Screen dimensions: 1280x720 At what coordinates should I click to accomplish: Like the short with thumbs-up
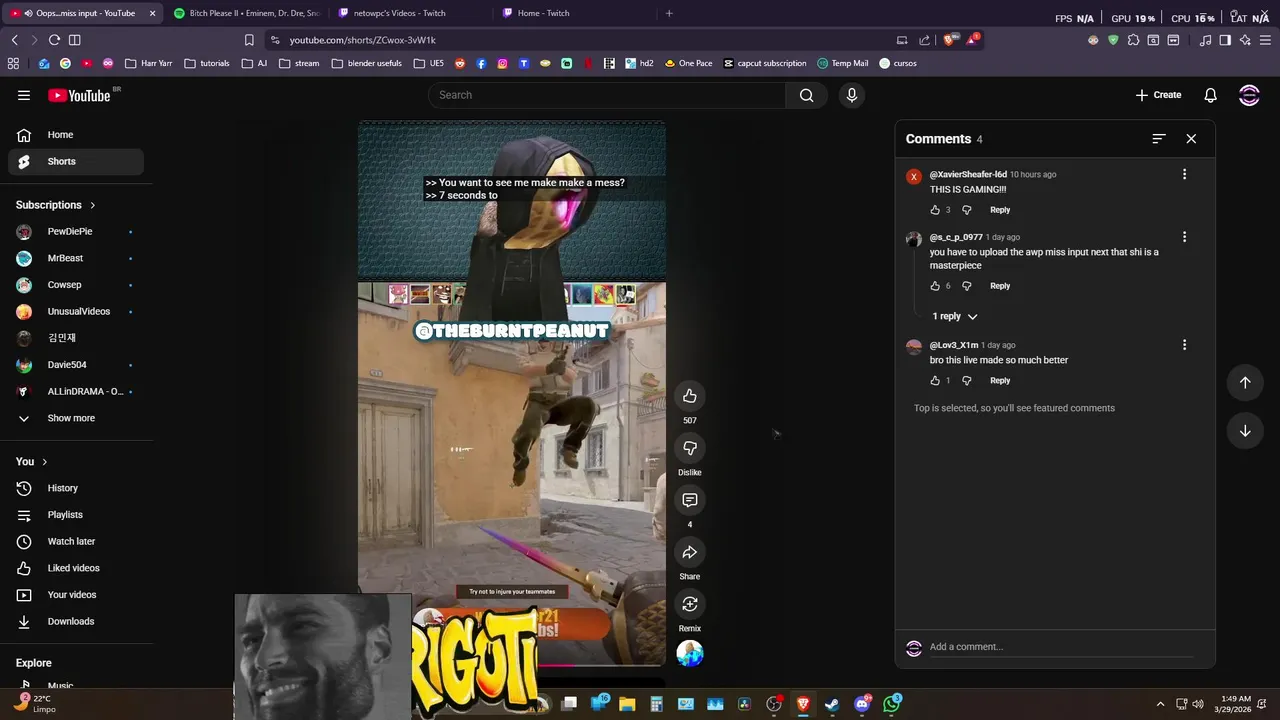690,396
